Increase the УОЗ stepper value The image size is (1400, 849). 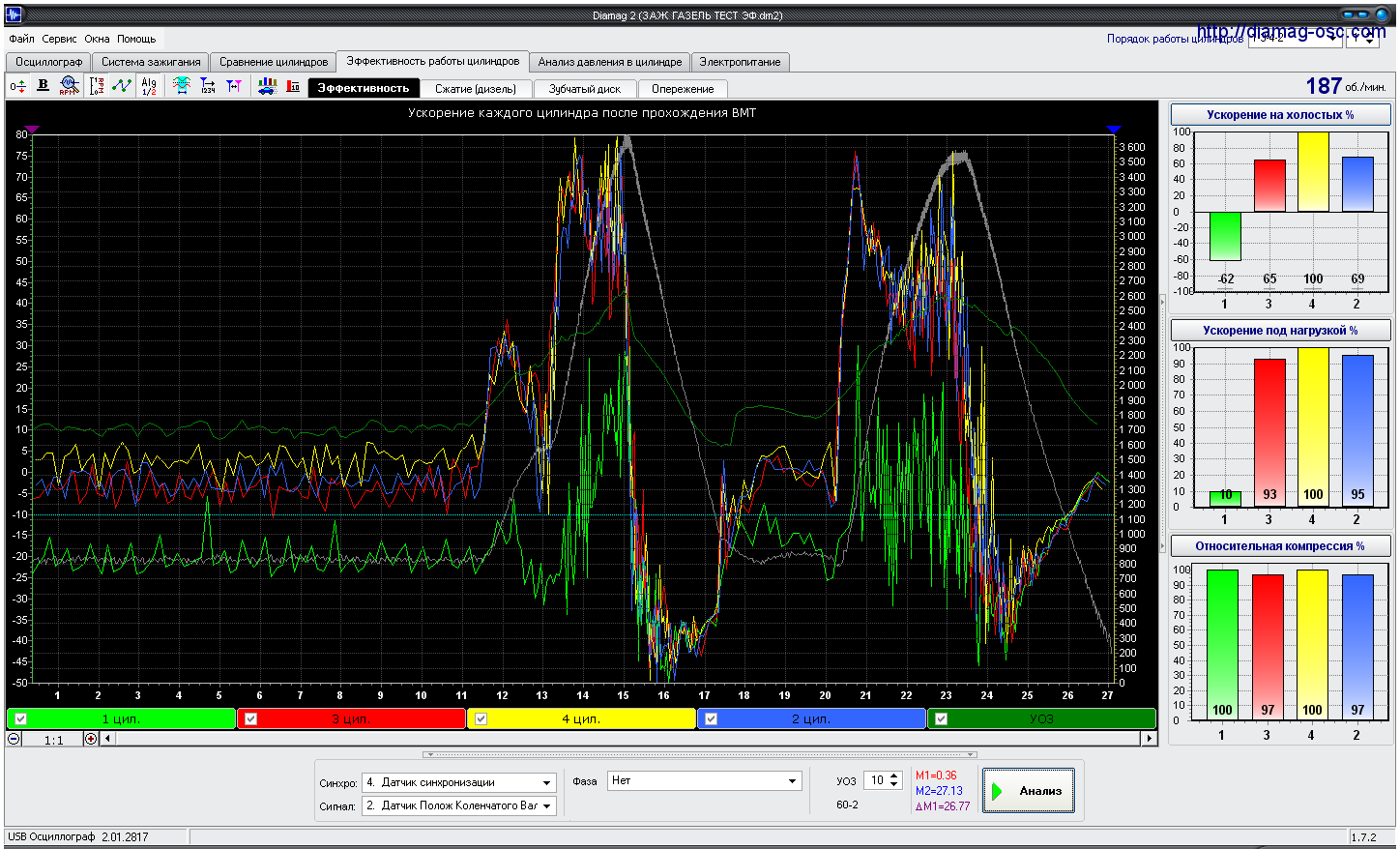point(894,776)
